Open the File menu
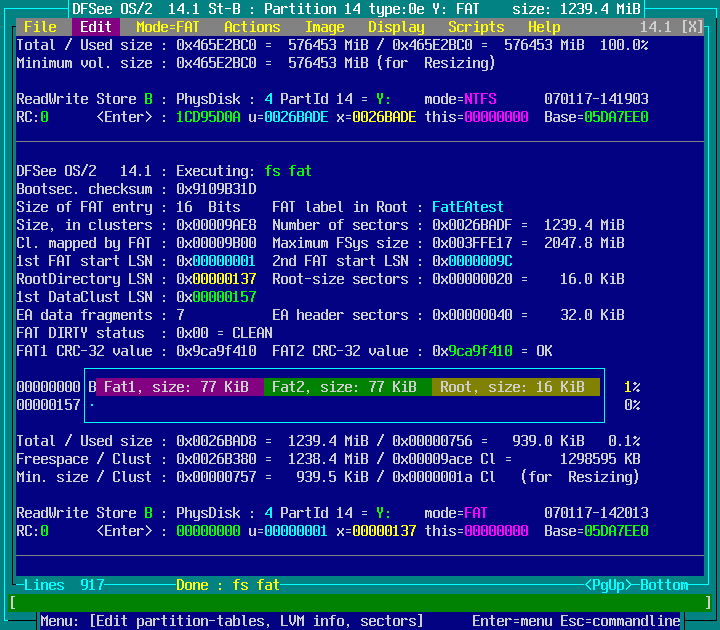This screenshot has height=630, width=720. click(40, 27)
